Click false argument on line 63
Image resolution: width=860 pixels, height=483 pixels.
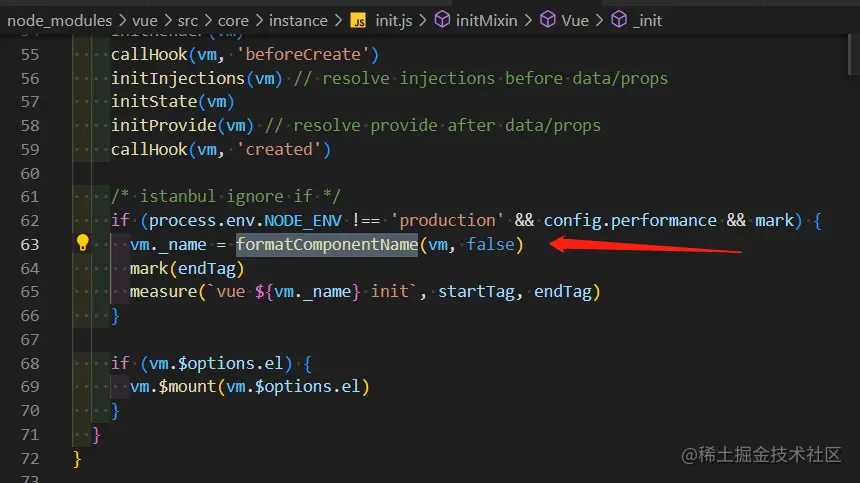490,245
